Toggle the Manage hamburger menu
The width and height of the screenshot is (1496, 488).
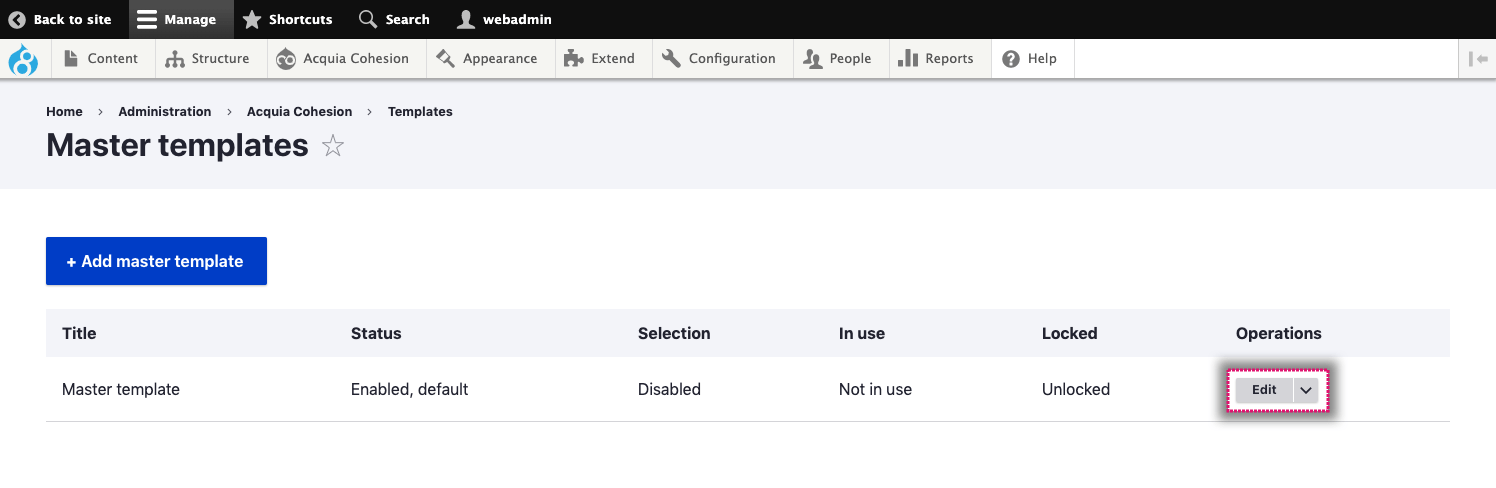(181, 19)
